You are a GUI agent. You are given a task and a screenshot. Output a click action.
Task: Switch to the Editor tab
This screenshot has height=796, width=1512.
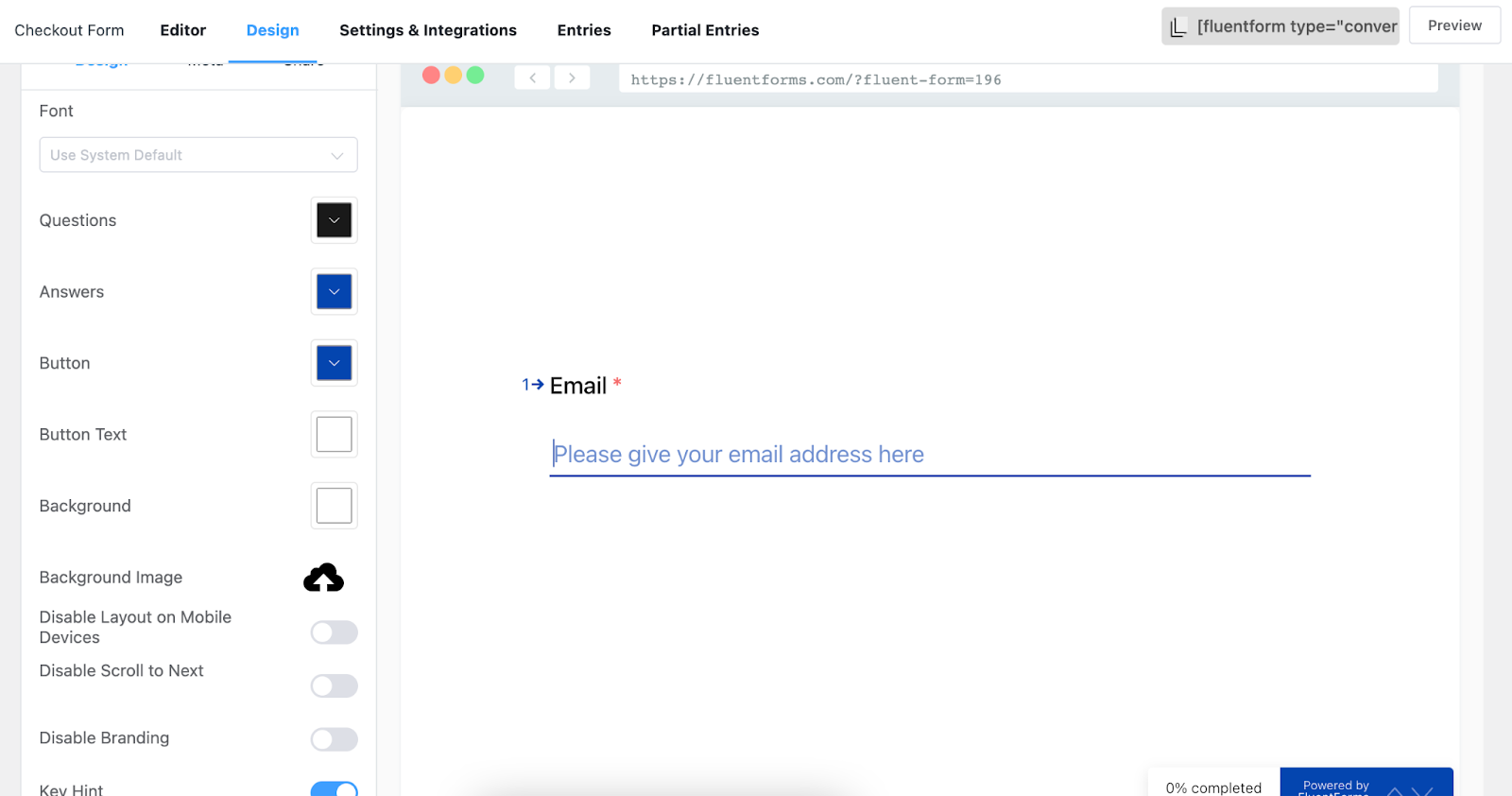click(183, 30)
